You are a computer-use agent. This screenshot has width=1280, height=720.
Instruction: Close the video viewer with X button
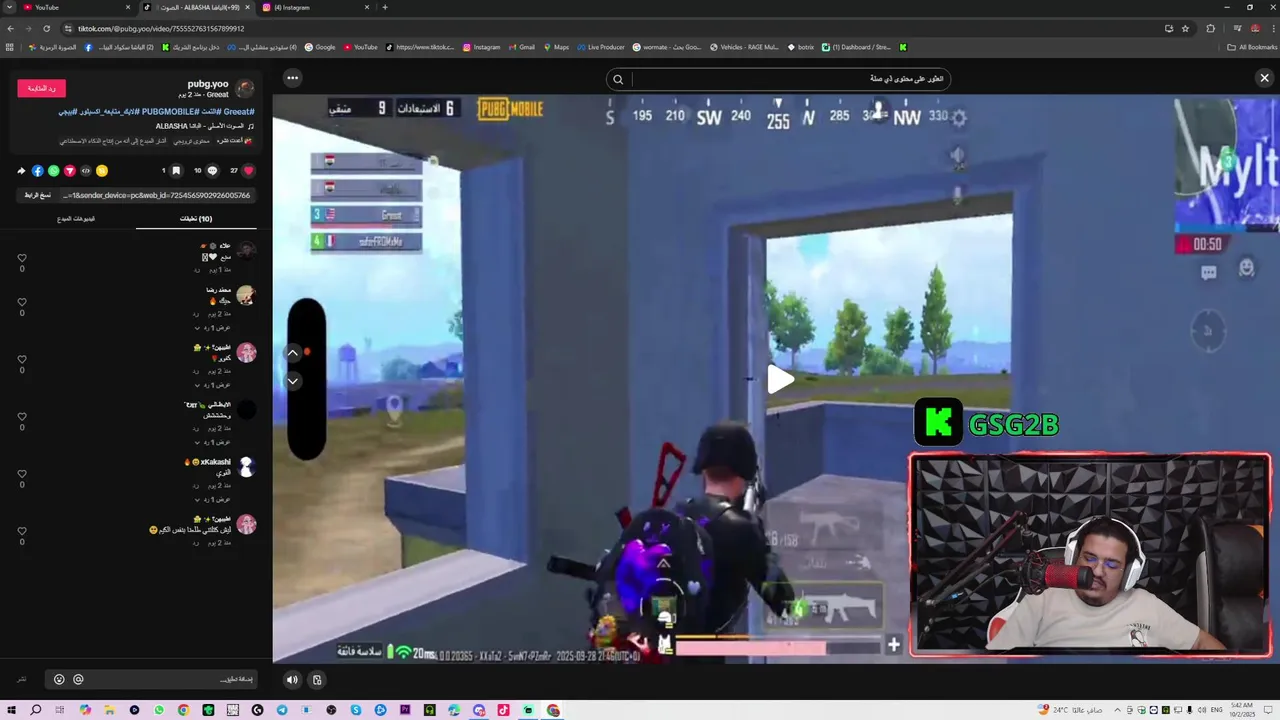1264,78
